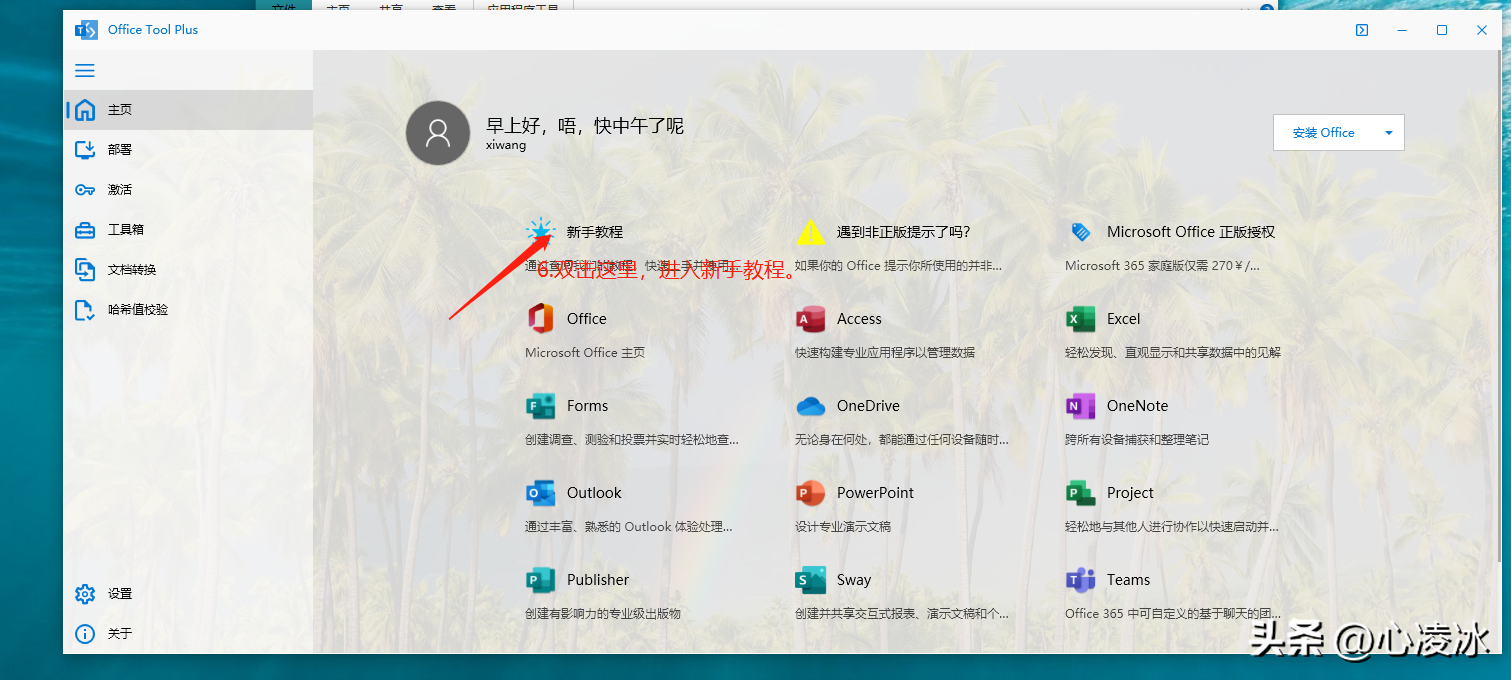Click the xiwang username text
Viewport: 1511px width, 680px height.
click(506, 145)
